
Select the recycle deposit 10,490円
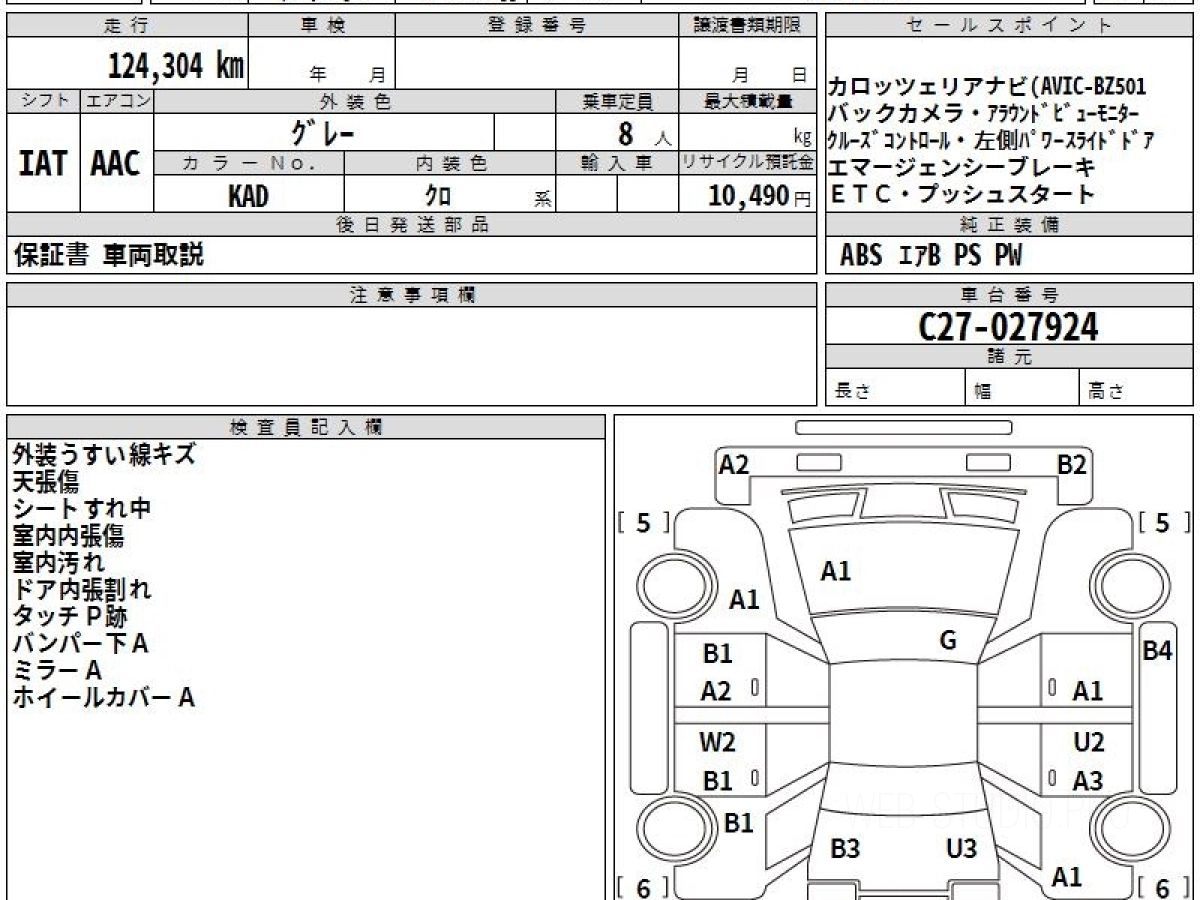click(760, 196)
